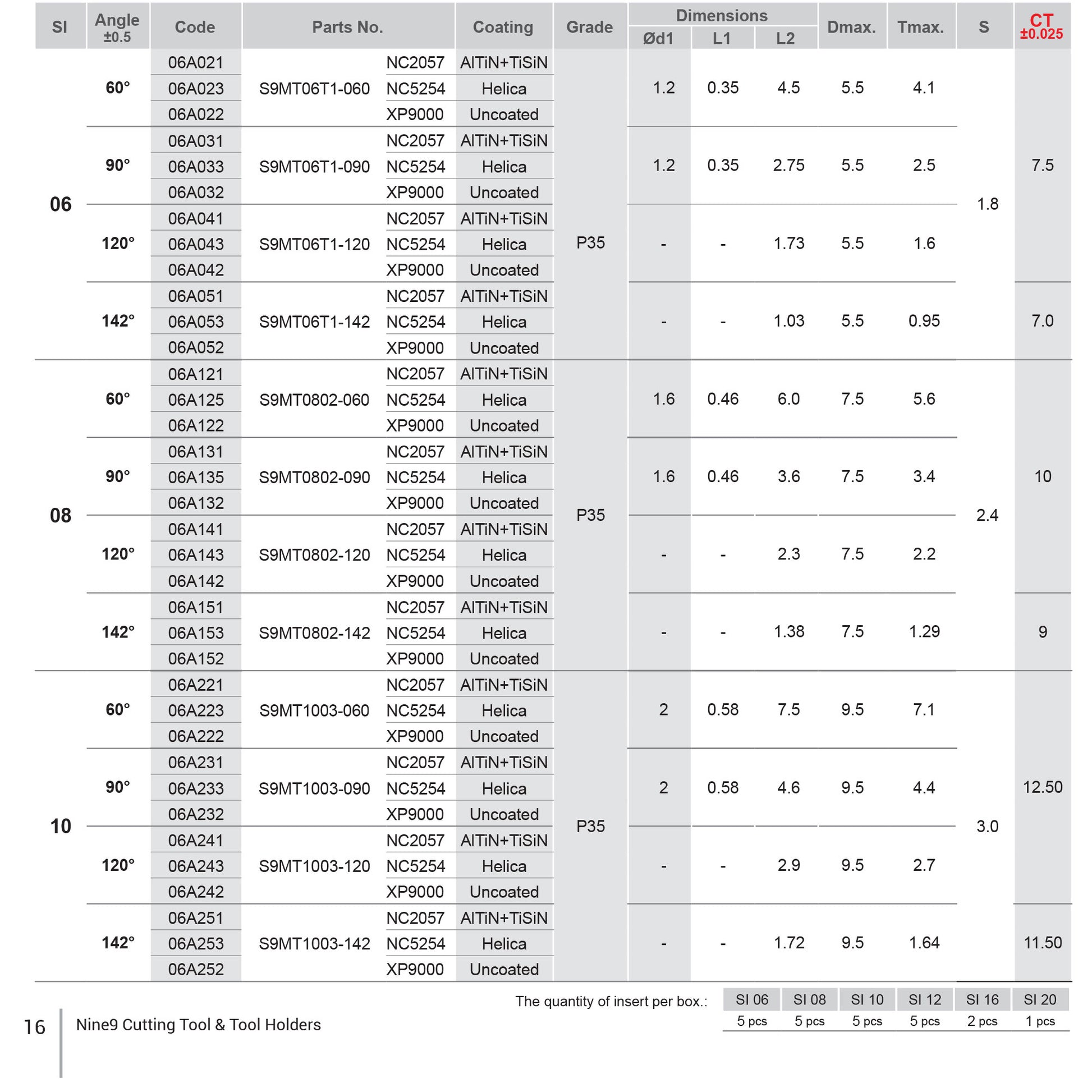1092x1092 pixels.
Task: Click the Dmax. column header
Action: [x=852, y=26]
